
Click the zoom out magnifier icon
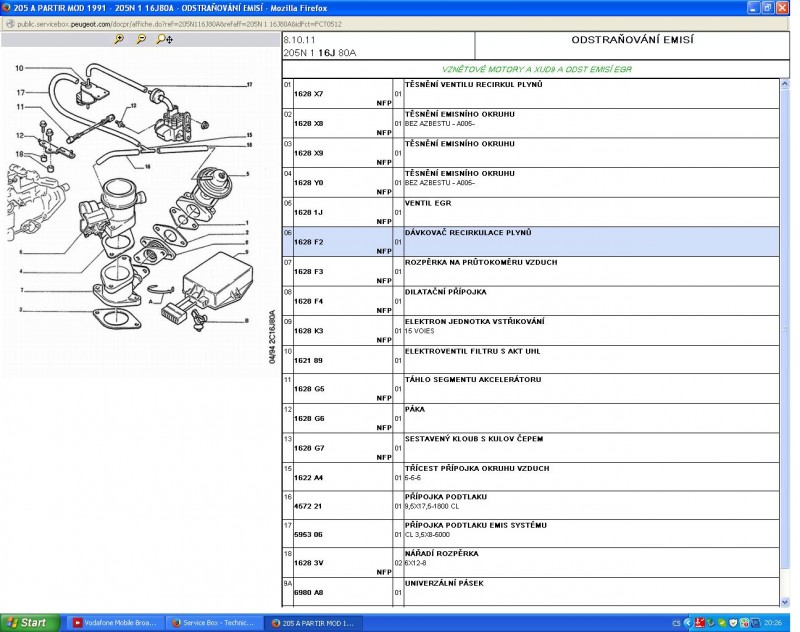[x=141, y=39]
